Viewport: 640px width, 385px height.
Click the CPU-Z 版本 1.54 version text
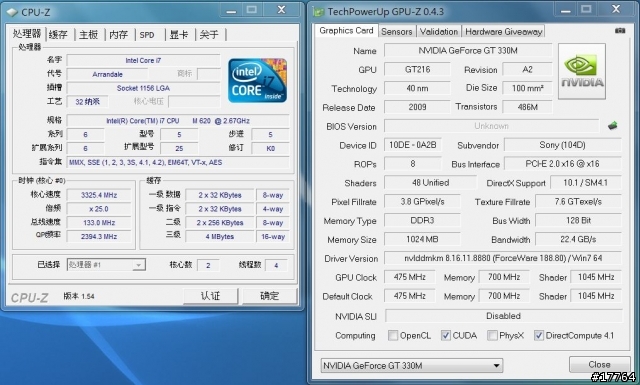(79, 296)
